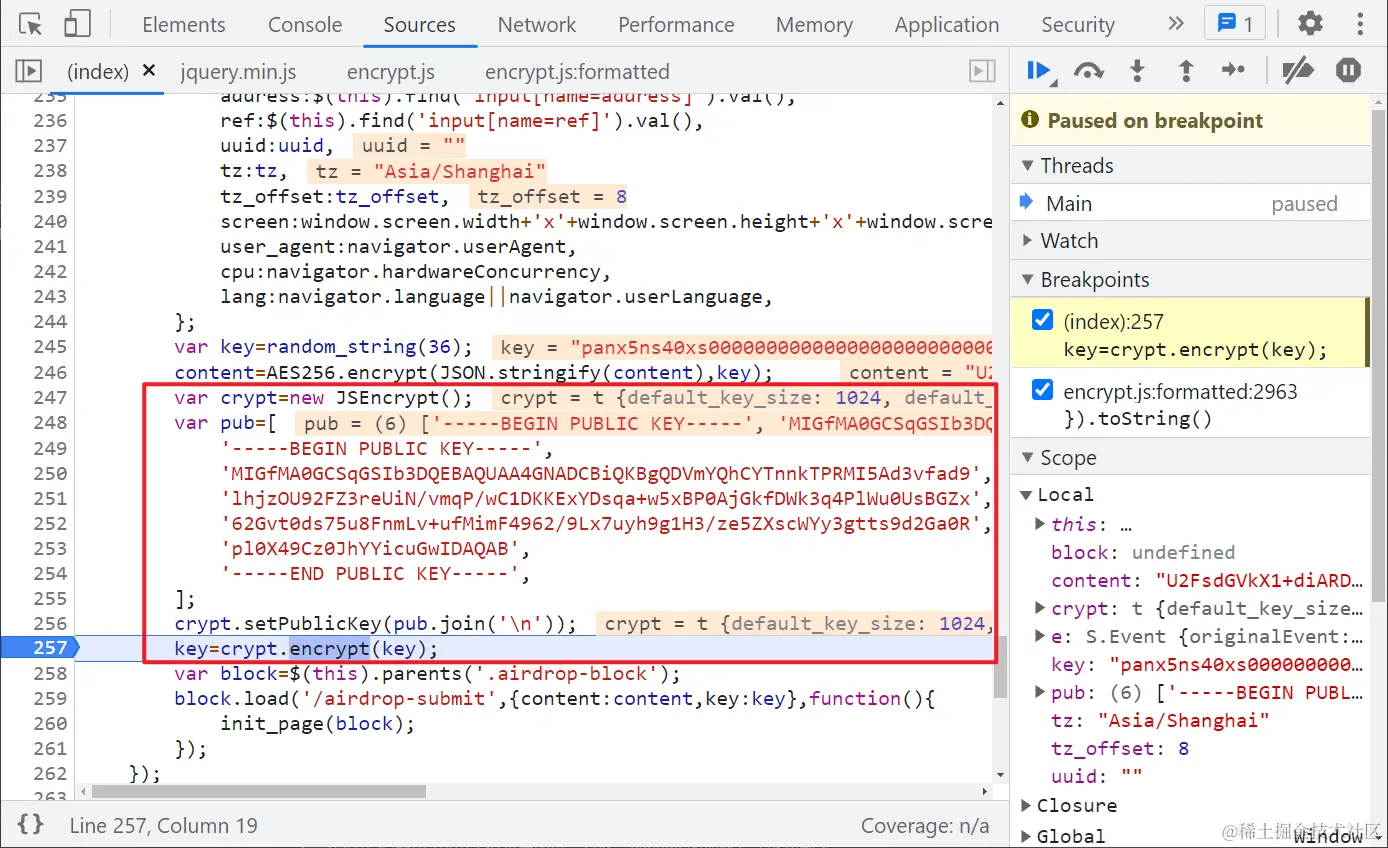Uncheck the (index):257 breakpoint checkbox
1388x848 pixels.
(1042, 321)
